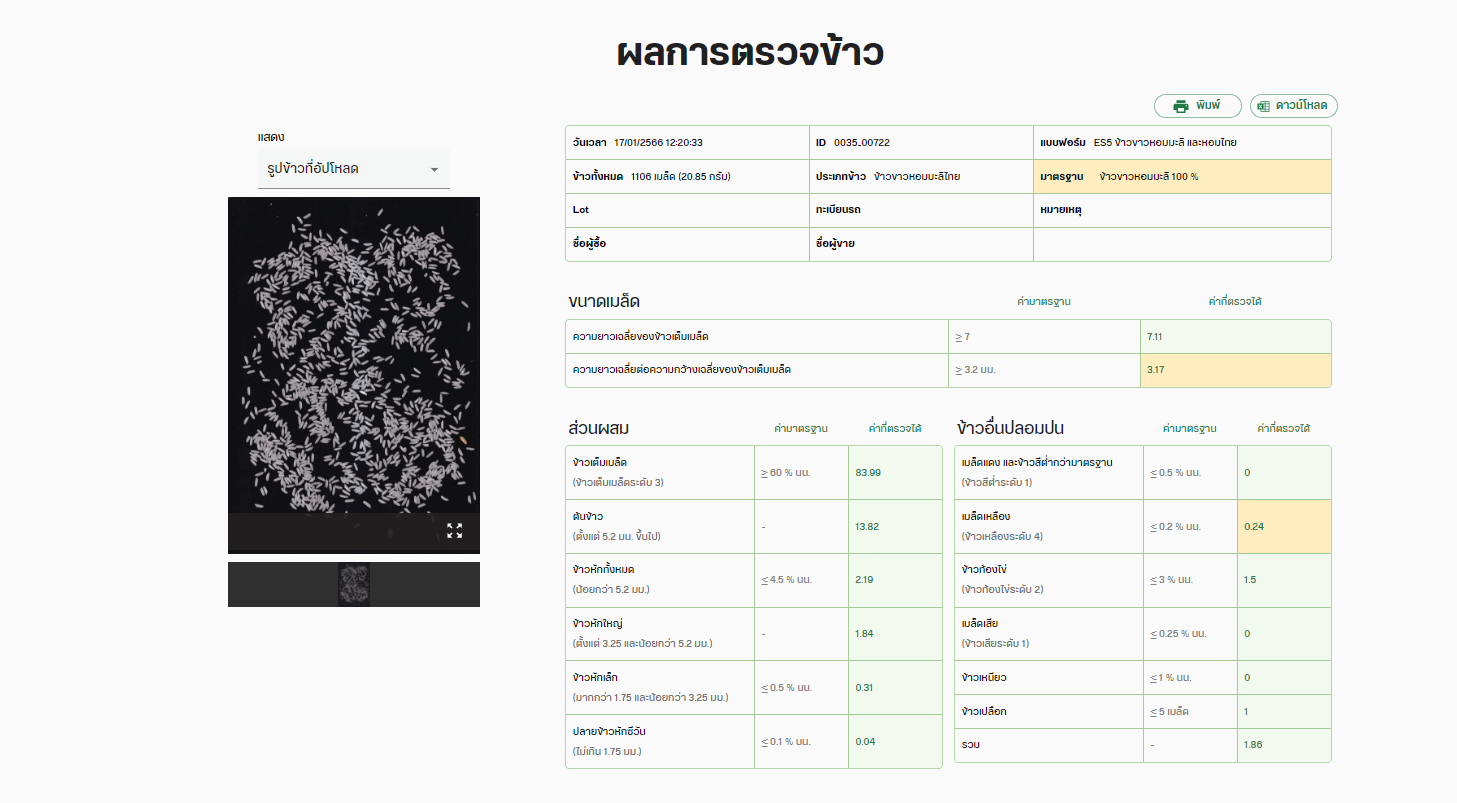This screenshot has width=1457, height=803.
Task: Click the ทะเบียนรถ field
Action: [x=920, y=211]
